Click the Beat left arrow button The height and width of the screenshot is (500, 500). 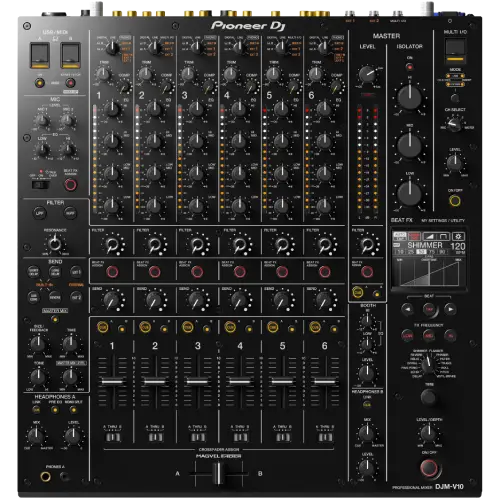pos(407,309)
